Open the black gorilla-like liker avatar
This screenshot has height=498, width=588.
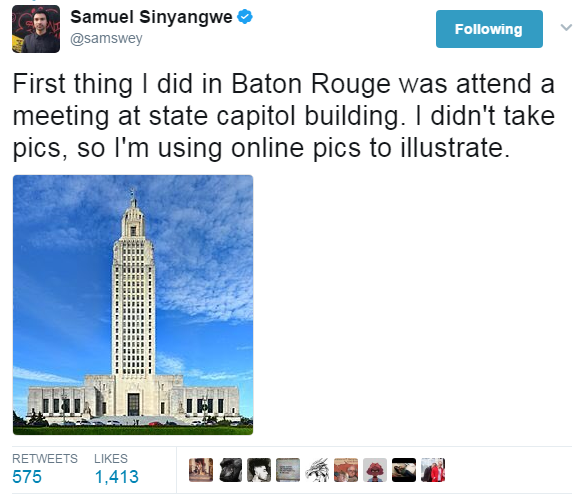[230, 470]
